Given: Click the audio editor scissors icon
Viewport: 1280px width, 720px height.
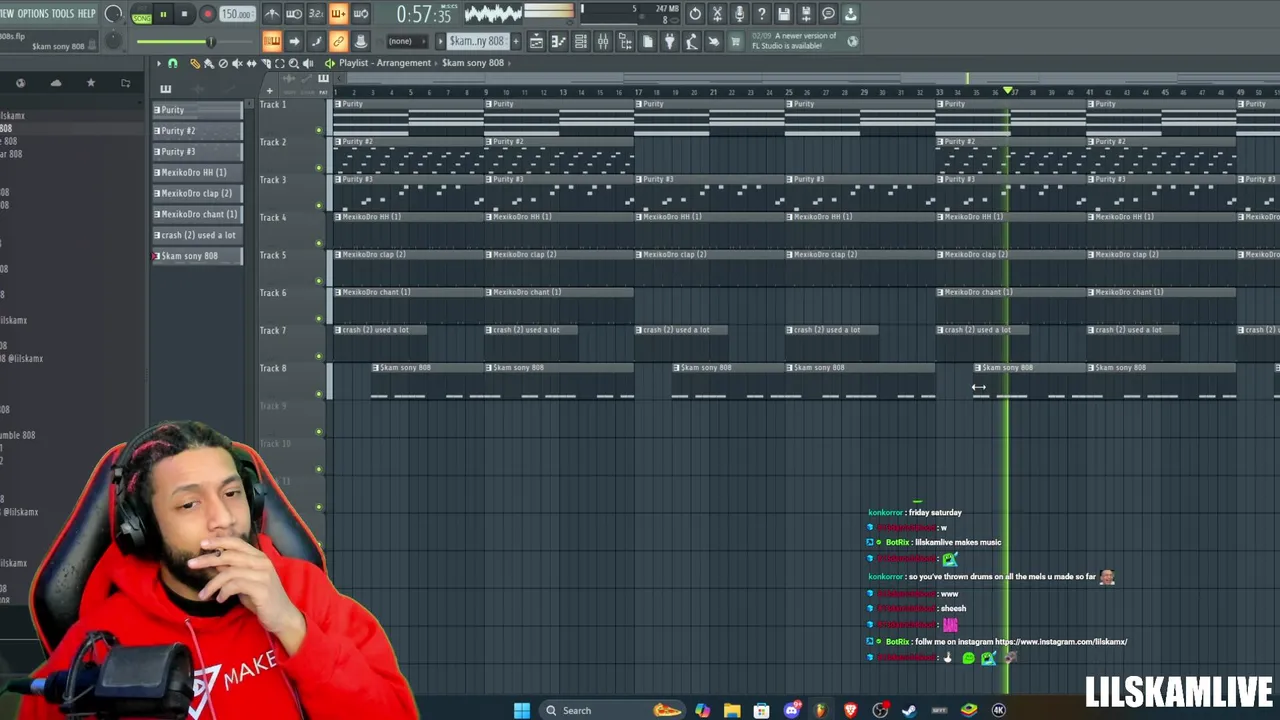Looking at the screenshot, I should click(717, 14).
